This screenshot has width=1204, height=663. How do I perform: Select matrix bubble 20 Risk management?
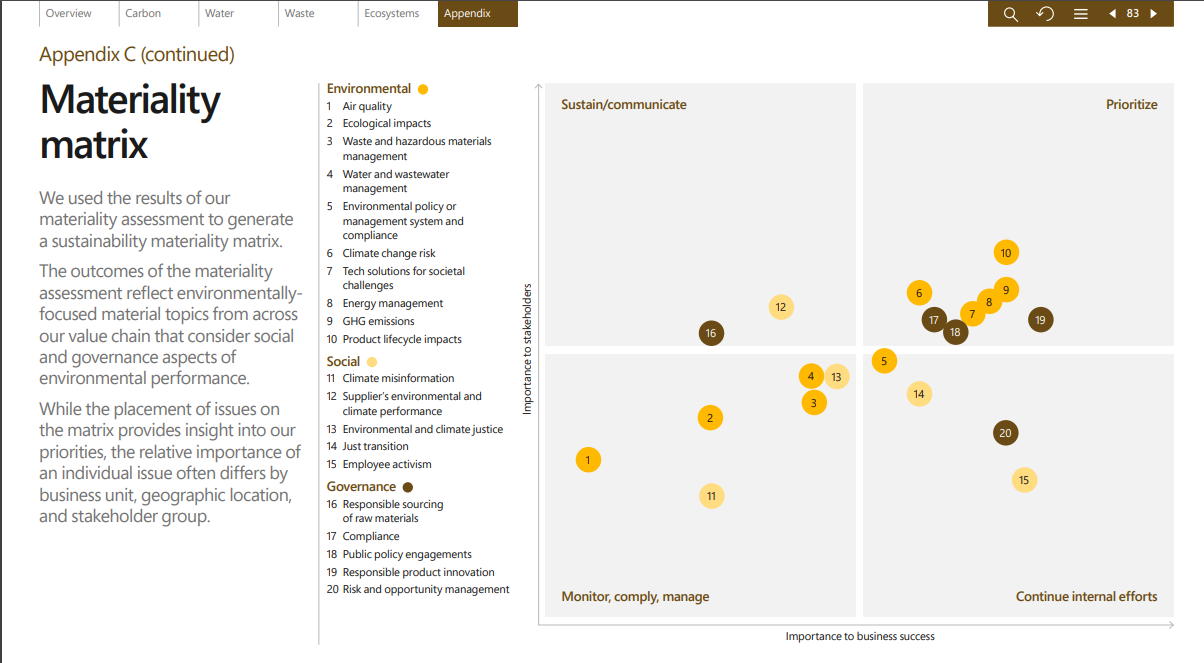pos(1006,433)
